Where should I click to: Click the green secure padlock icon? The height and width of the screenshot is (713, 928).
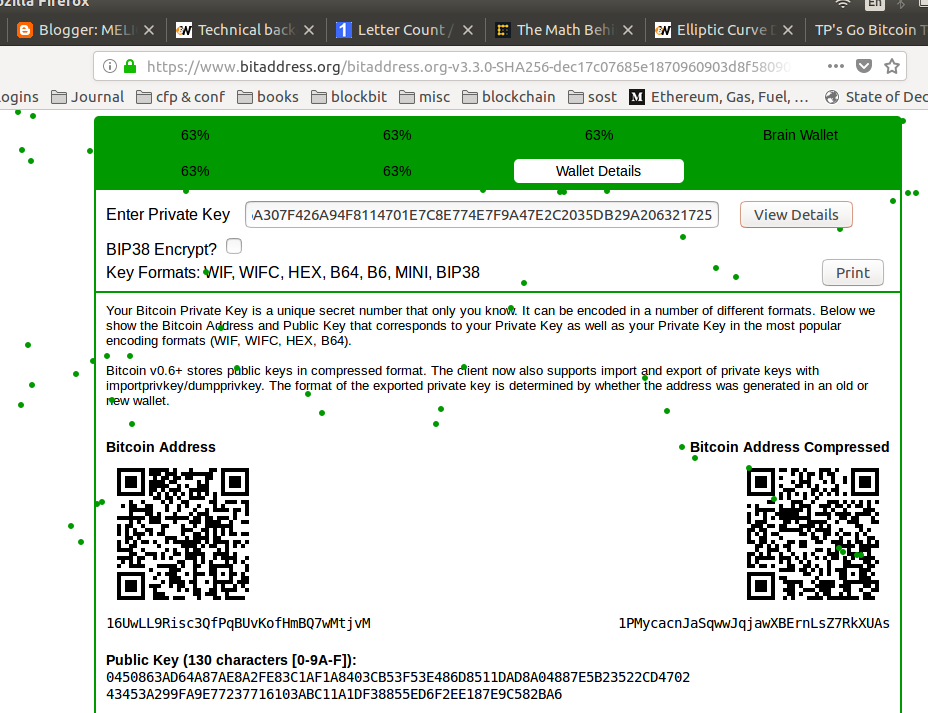coord(130,66)
